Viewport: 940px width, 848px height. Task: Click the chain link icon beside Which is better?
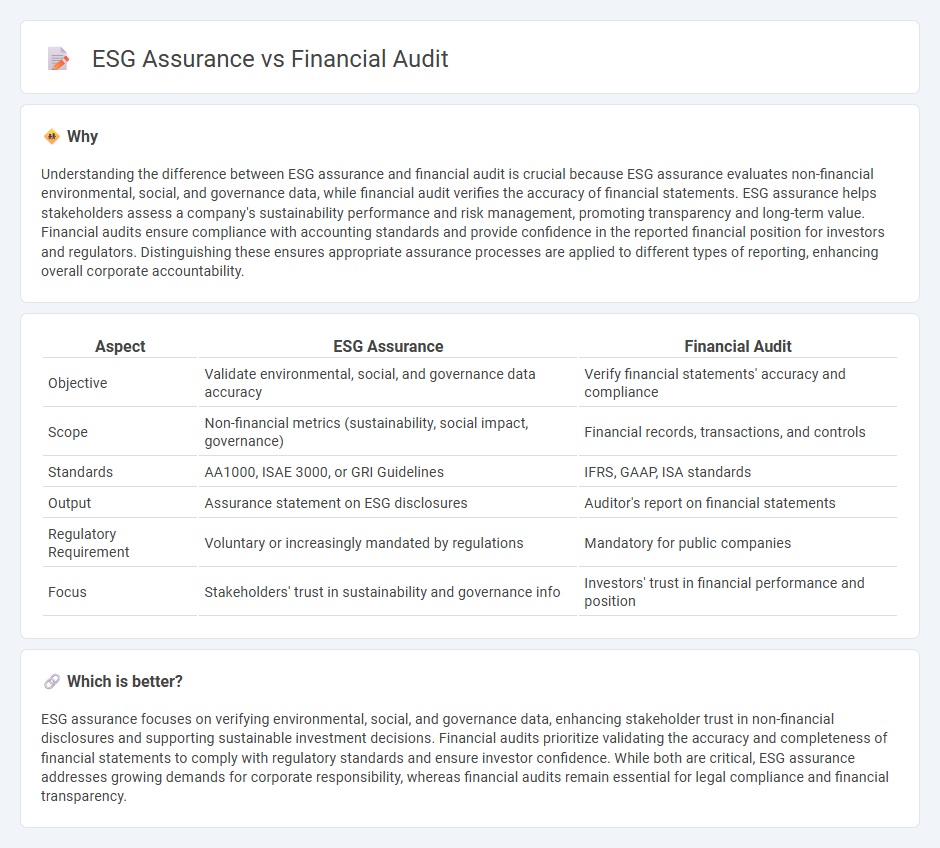pos(52,681)
